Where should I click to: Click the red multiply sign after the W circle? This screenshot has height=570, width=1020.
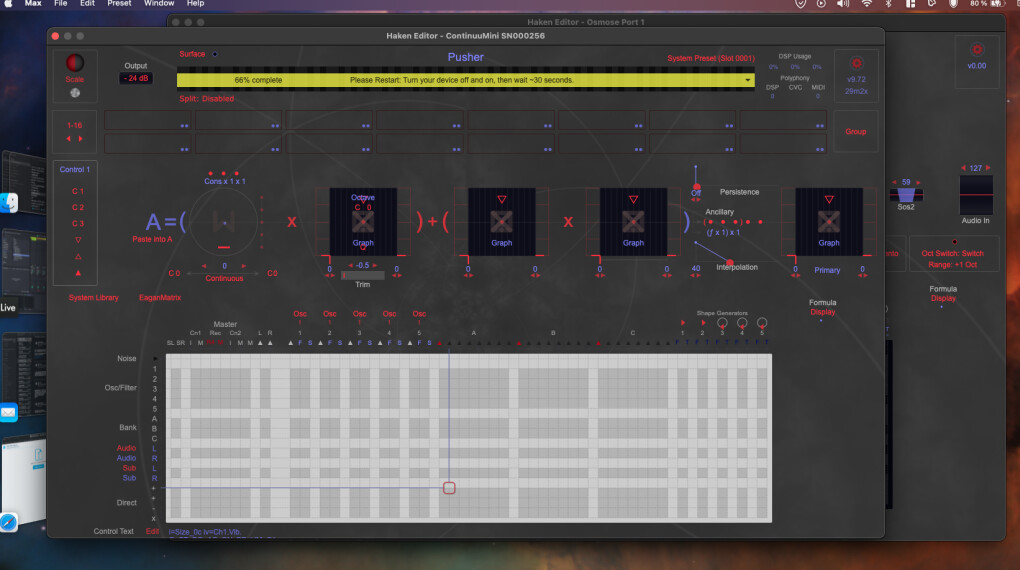292,222
